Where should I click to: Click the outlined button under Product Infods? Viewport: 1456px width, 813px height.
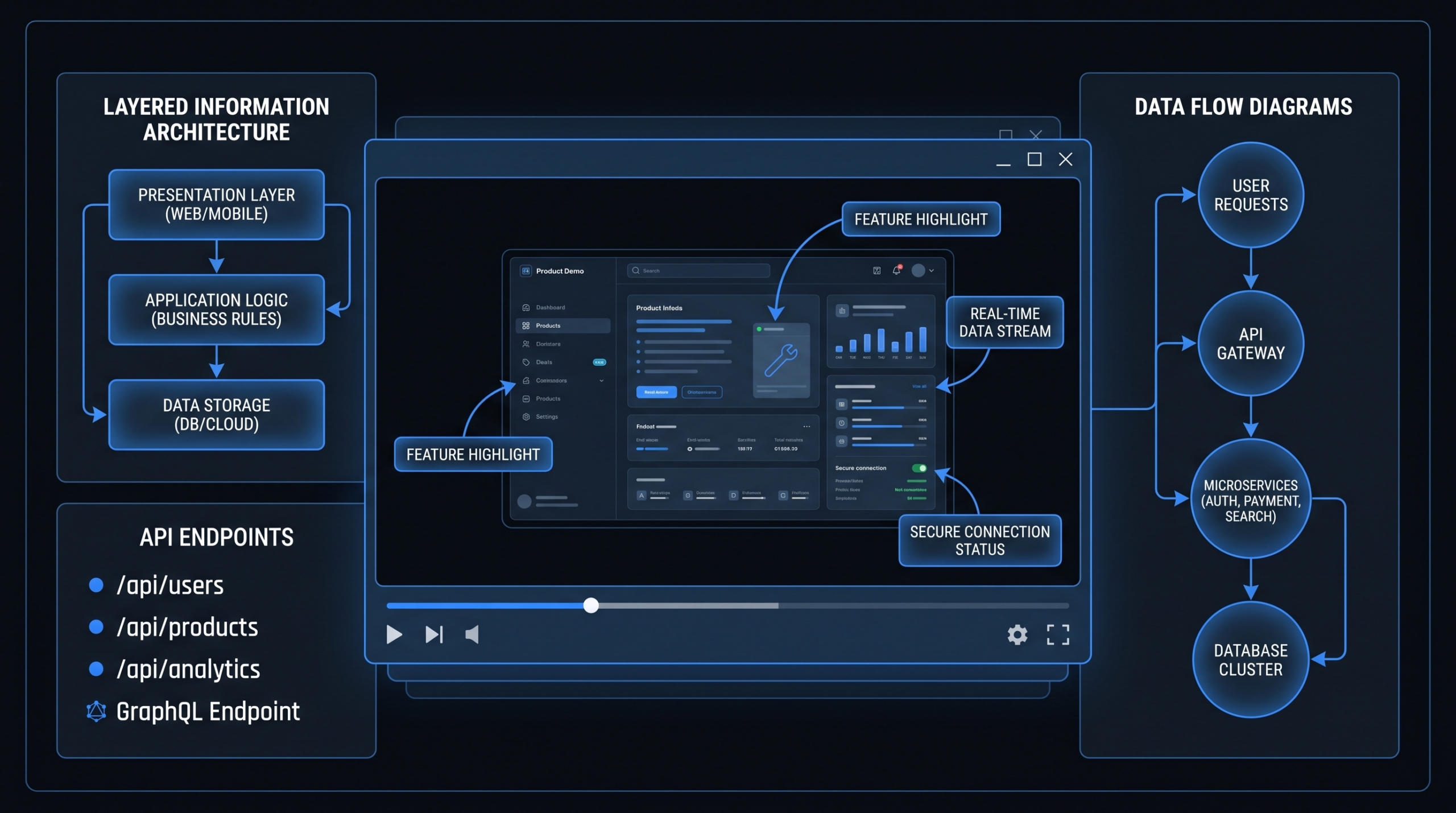(x=702, y=392)
